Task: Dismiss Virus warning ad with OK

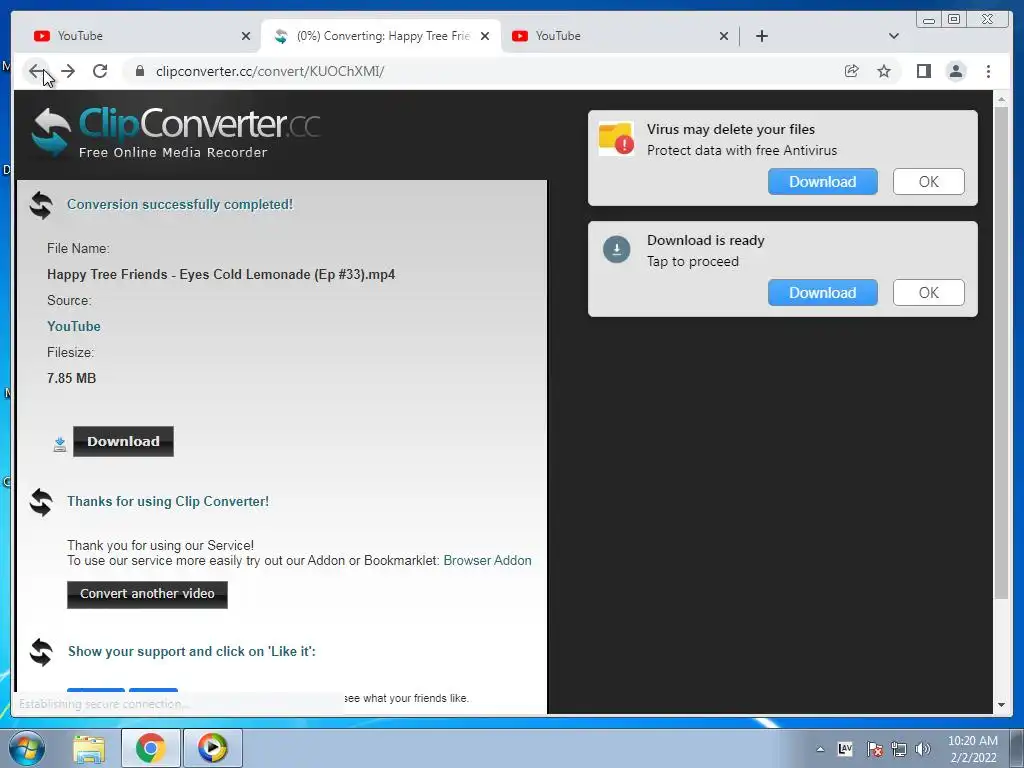Action: tap(929, 182)
